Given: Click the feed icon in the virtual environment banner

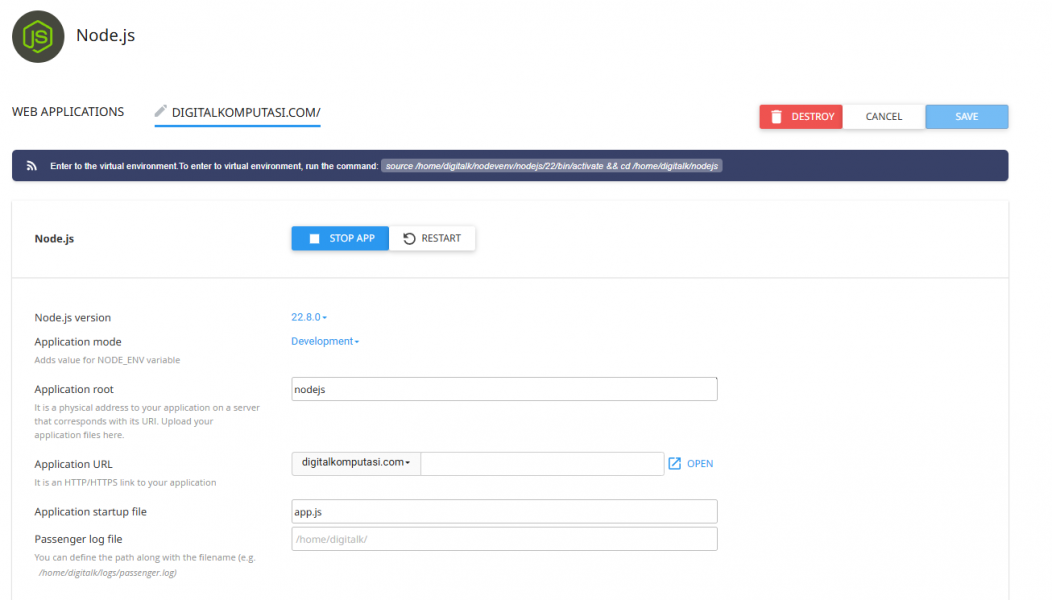Looking at the screenshot, I should [32, 166].
